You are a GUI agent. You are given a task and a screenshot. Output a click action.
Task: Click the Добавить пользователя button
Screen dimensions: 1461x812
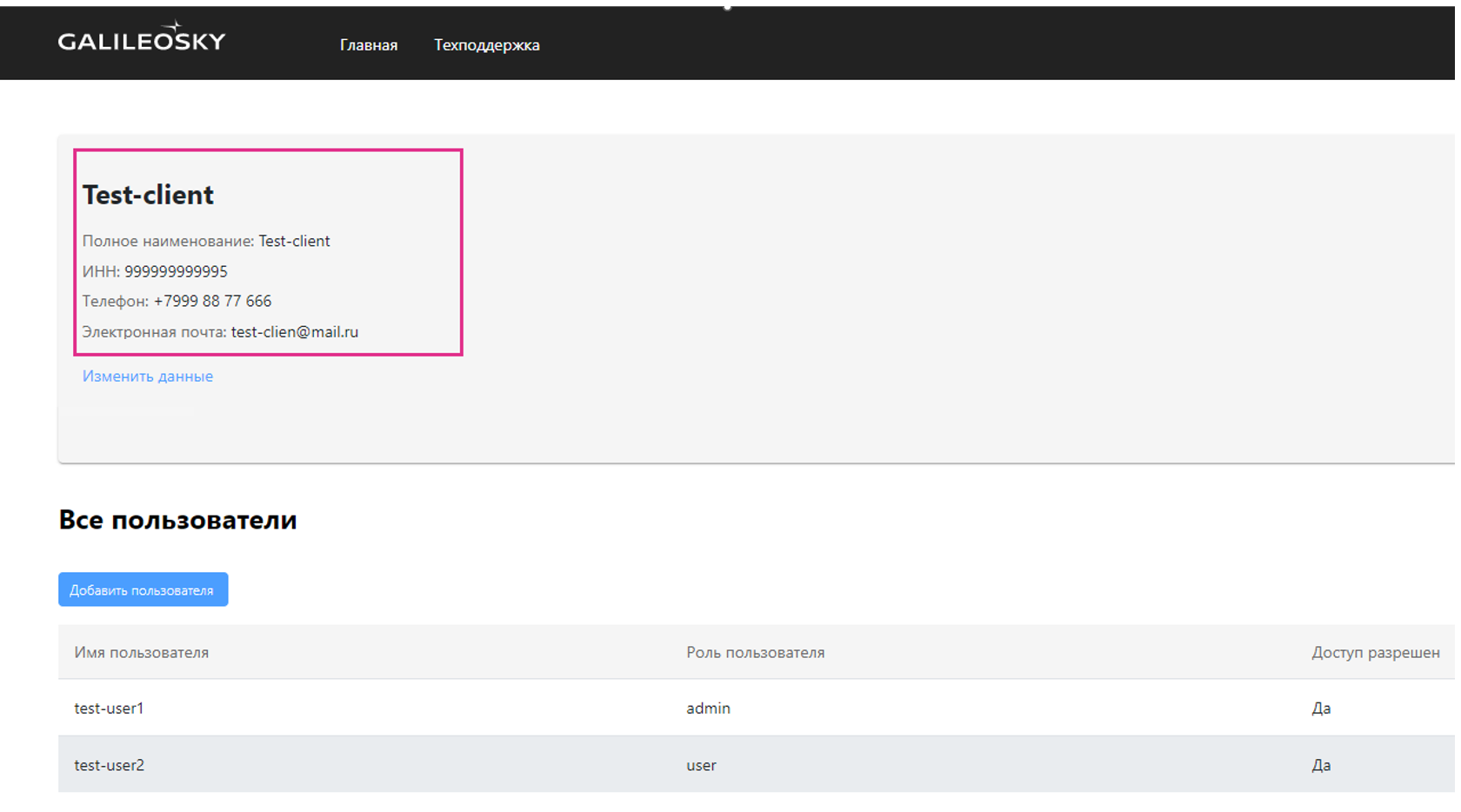pyautogui.click(x=143, y=589)
